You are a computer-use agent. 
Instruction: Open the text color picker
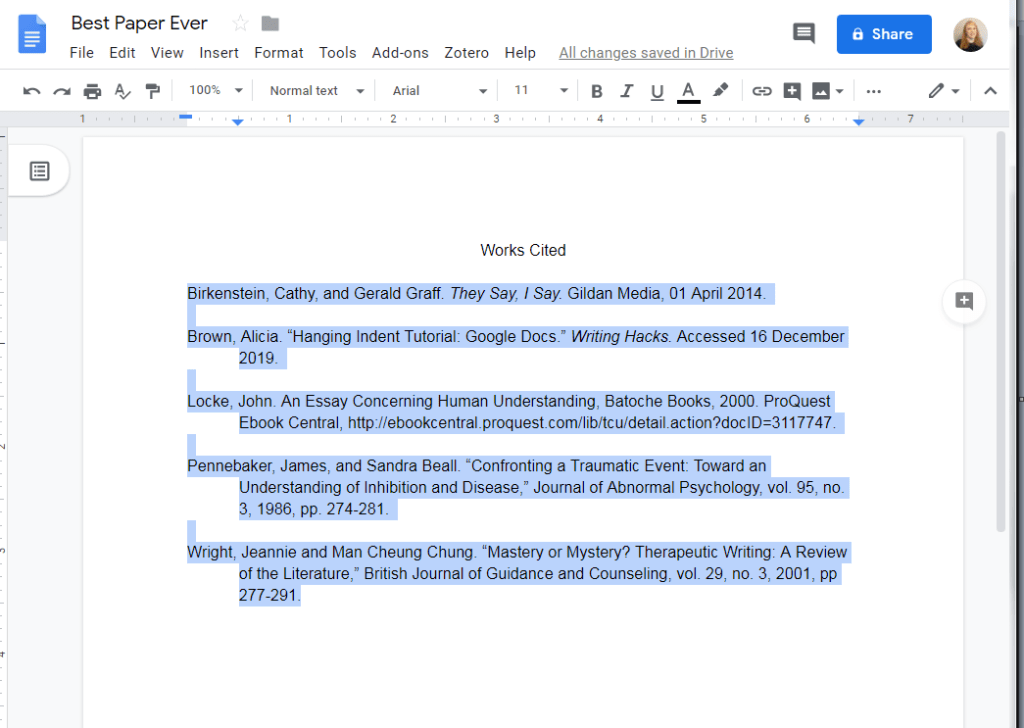pyautogui.click(x=688, y=91)
